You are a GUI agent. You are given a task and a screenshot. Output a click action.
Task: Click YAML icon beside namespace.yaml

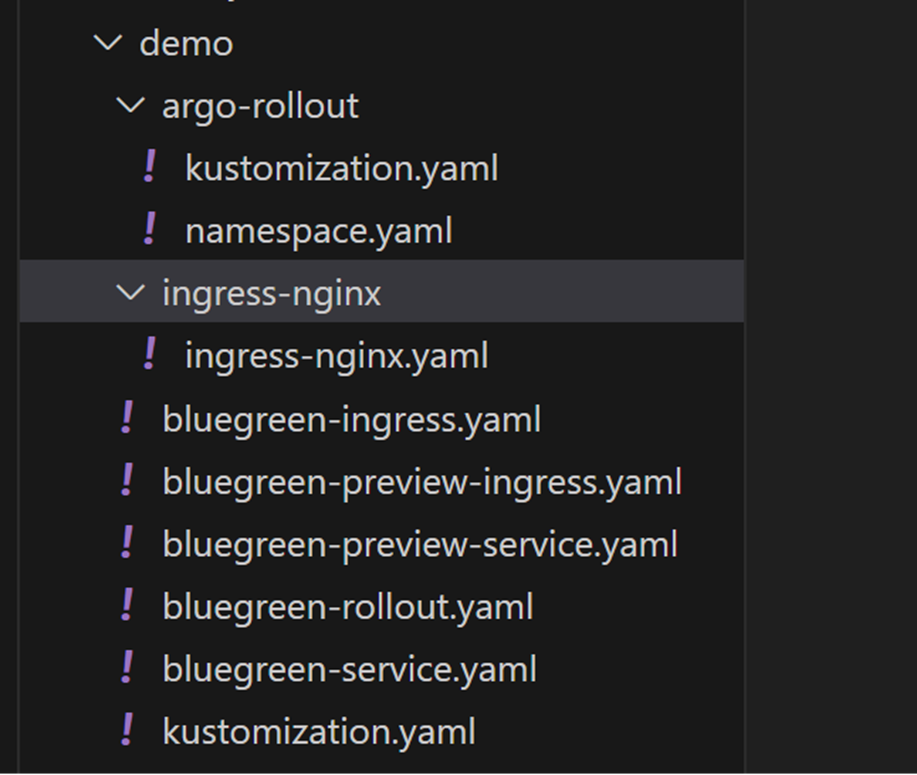pyautogui.click(x=150, y=230)
